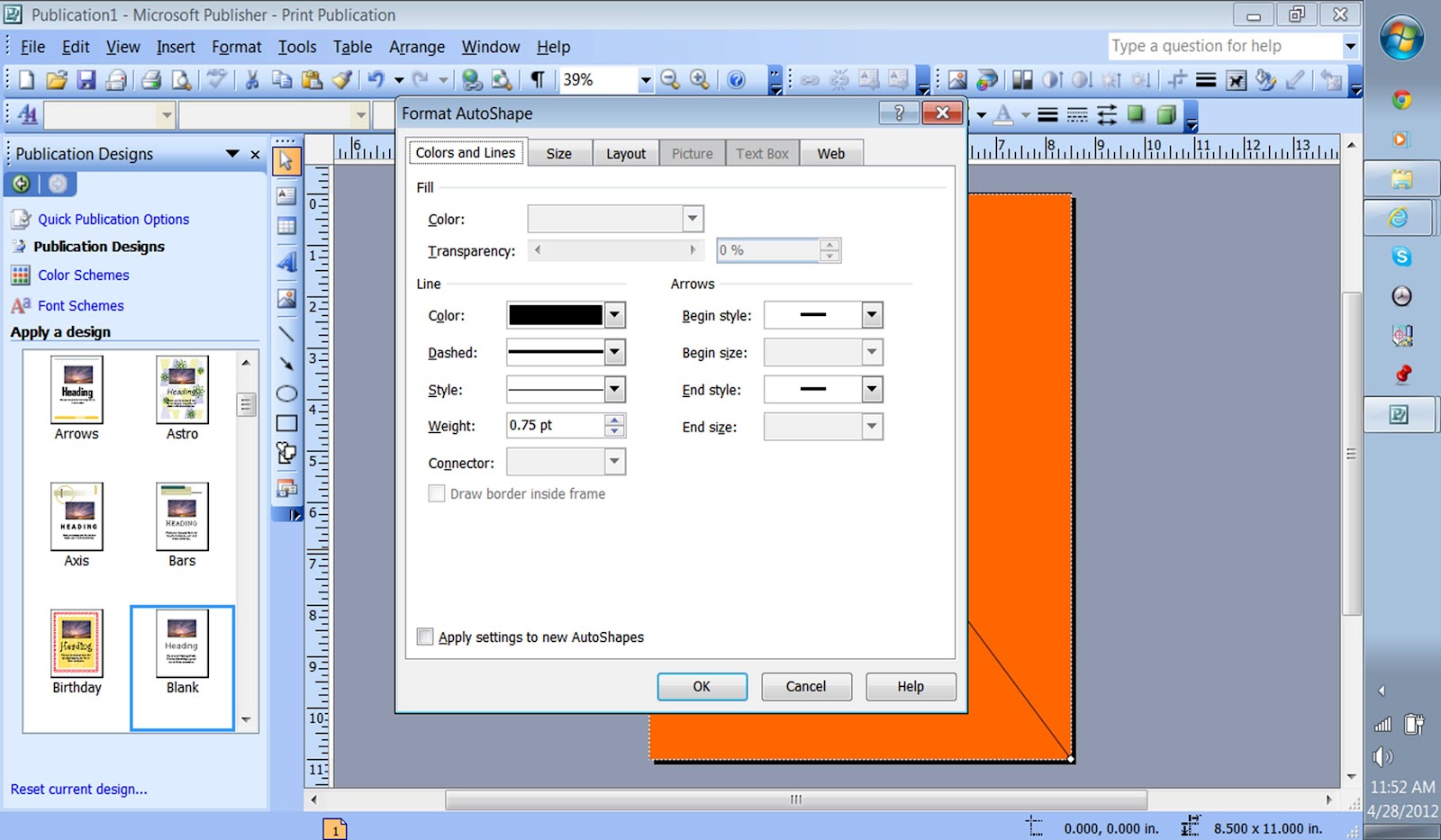Click the black Line Color swatch
Viewport: 1441px width, 840px height.
pyautogui.click(x=556, y=315)
